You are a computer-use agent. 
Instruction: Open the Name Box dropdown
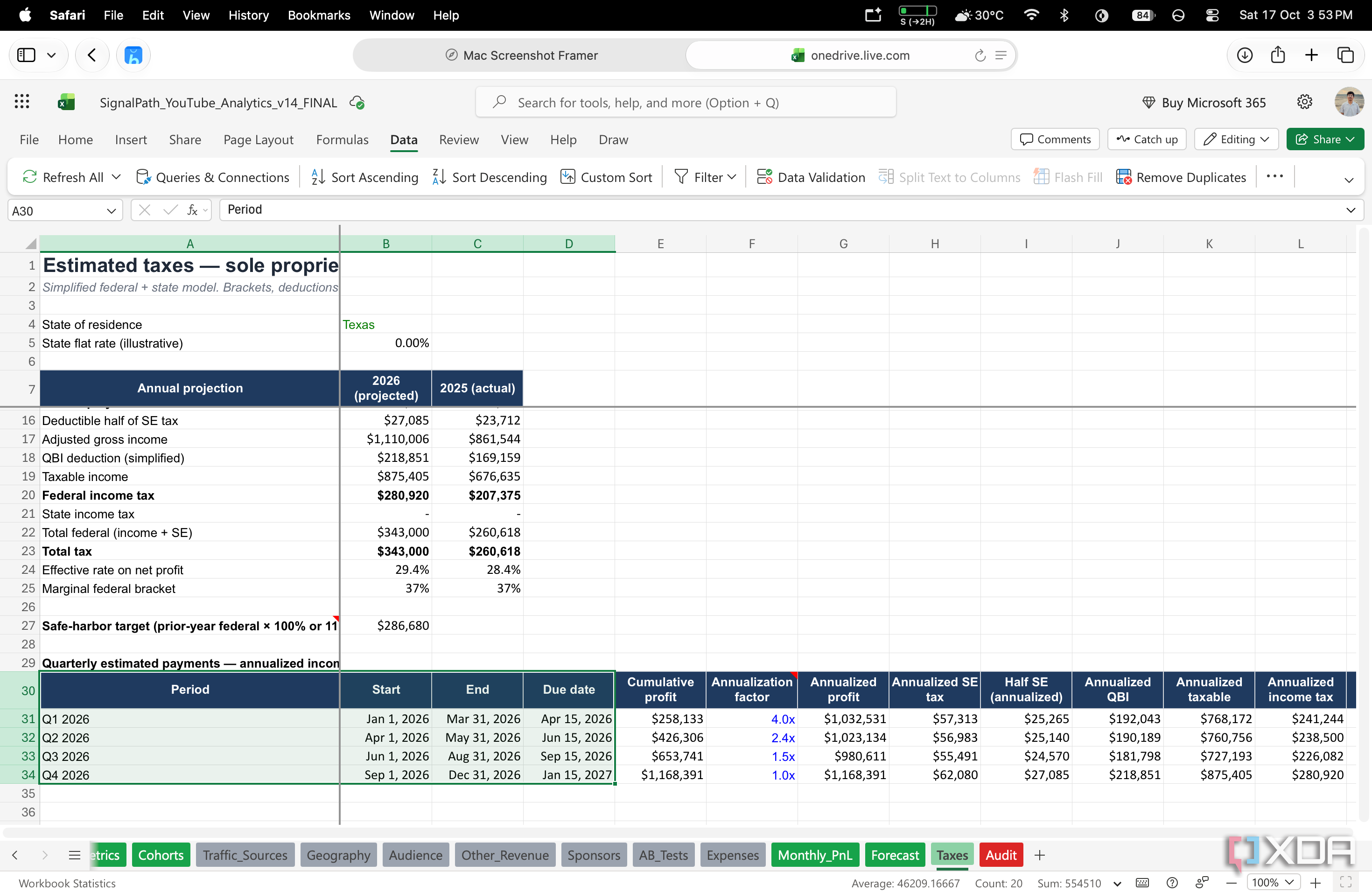pos(111,211)
